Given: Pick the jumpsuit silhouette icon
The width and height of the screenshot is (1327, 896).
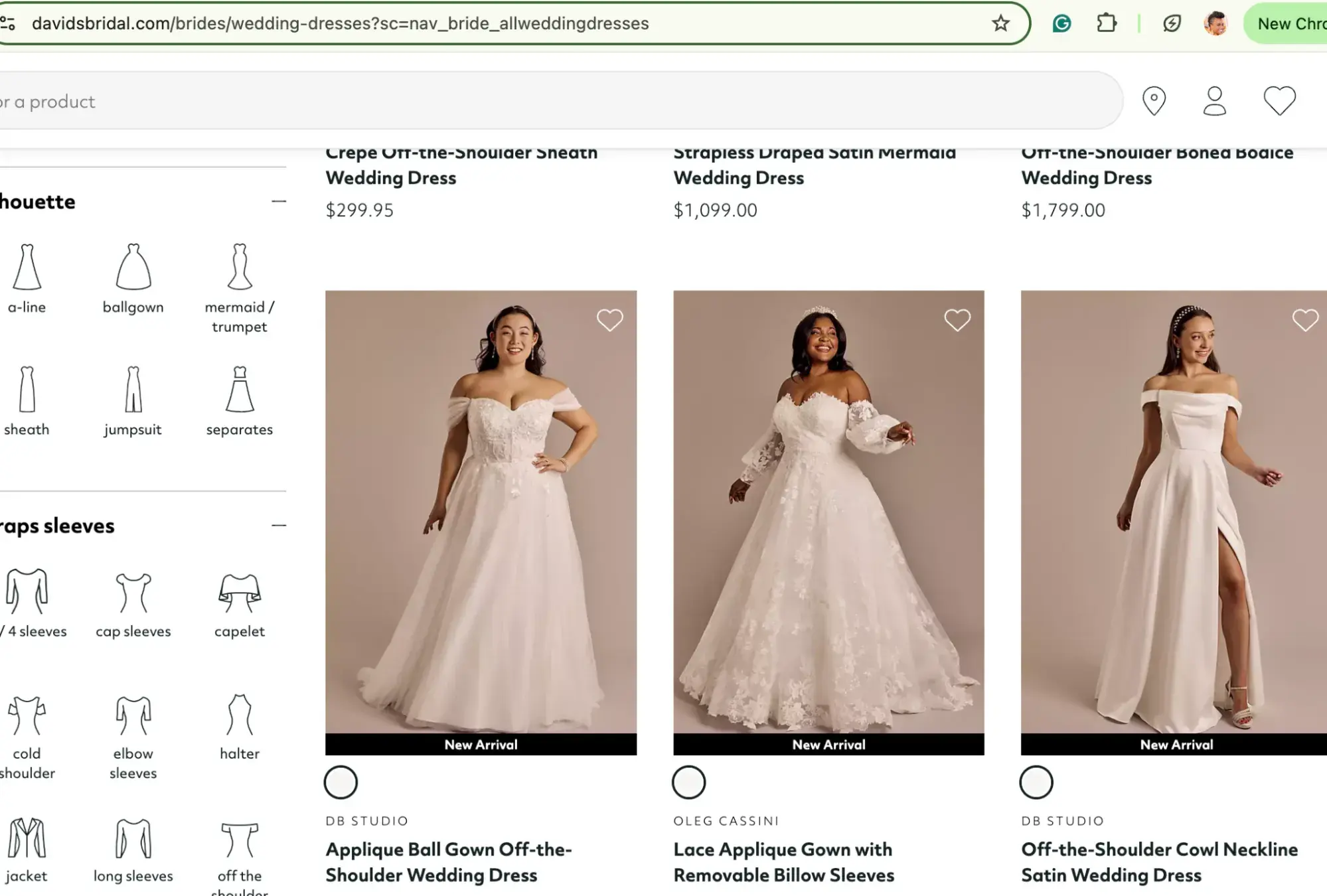Looking at the screenshot, I should tap(133, 390).
